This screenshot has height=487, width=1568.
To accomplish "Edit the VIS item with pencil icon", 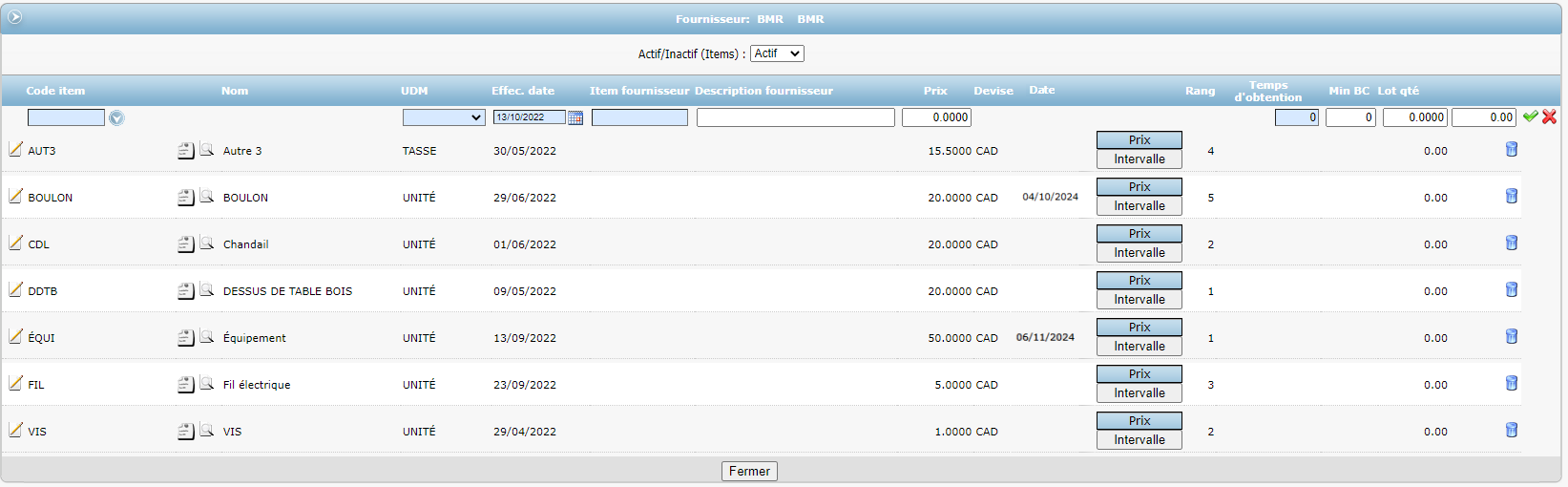I will click(x=15, y=430).
